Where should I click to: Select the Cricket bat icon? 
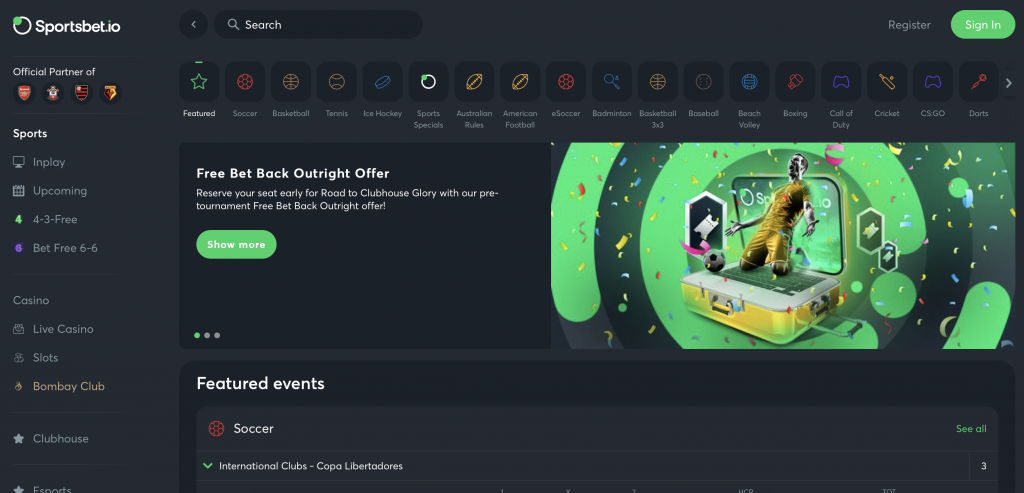pyautogui.click(x=887, y=82)
